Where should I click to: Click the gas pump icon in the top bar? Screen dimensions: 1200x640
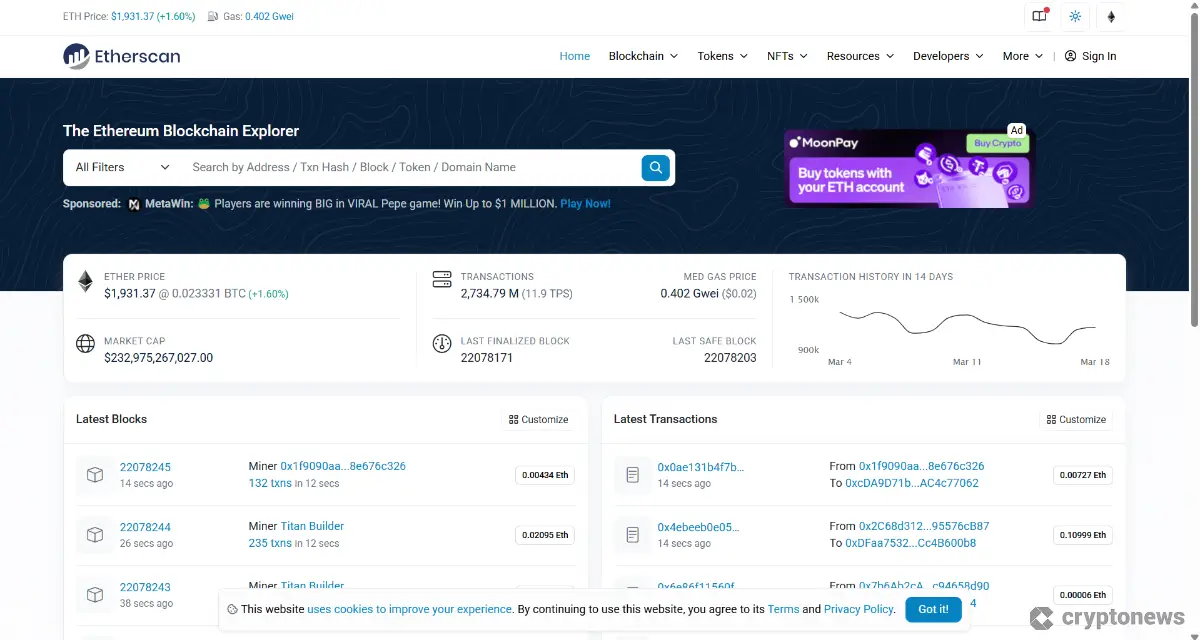coord(212,16)
